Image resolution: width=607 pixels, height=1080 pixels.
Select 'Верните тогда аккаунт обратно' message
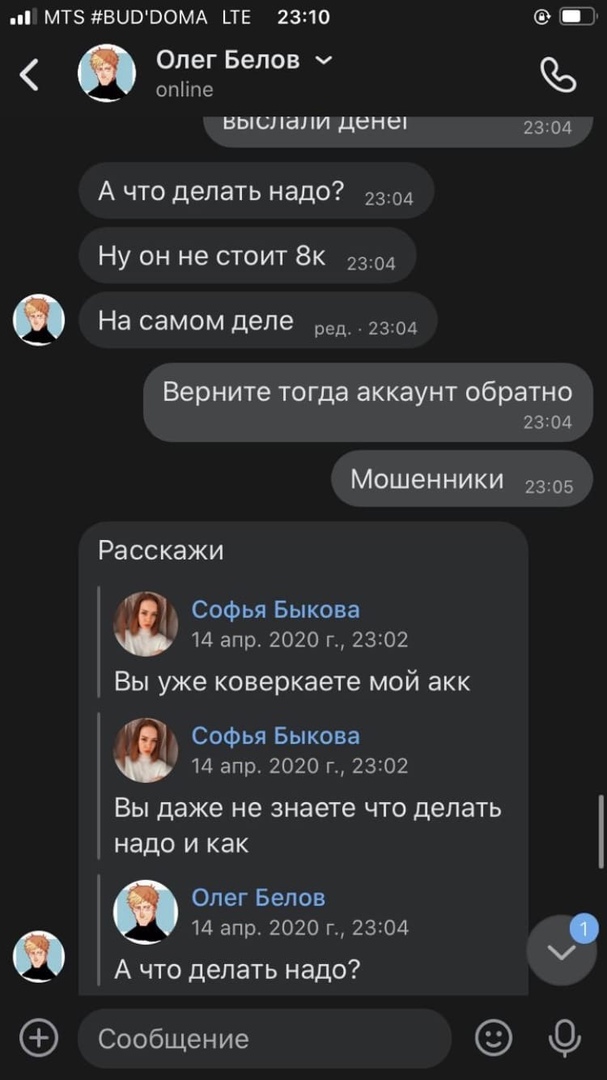click(368, 402)
